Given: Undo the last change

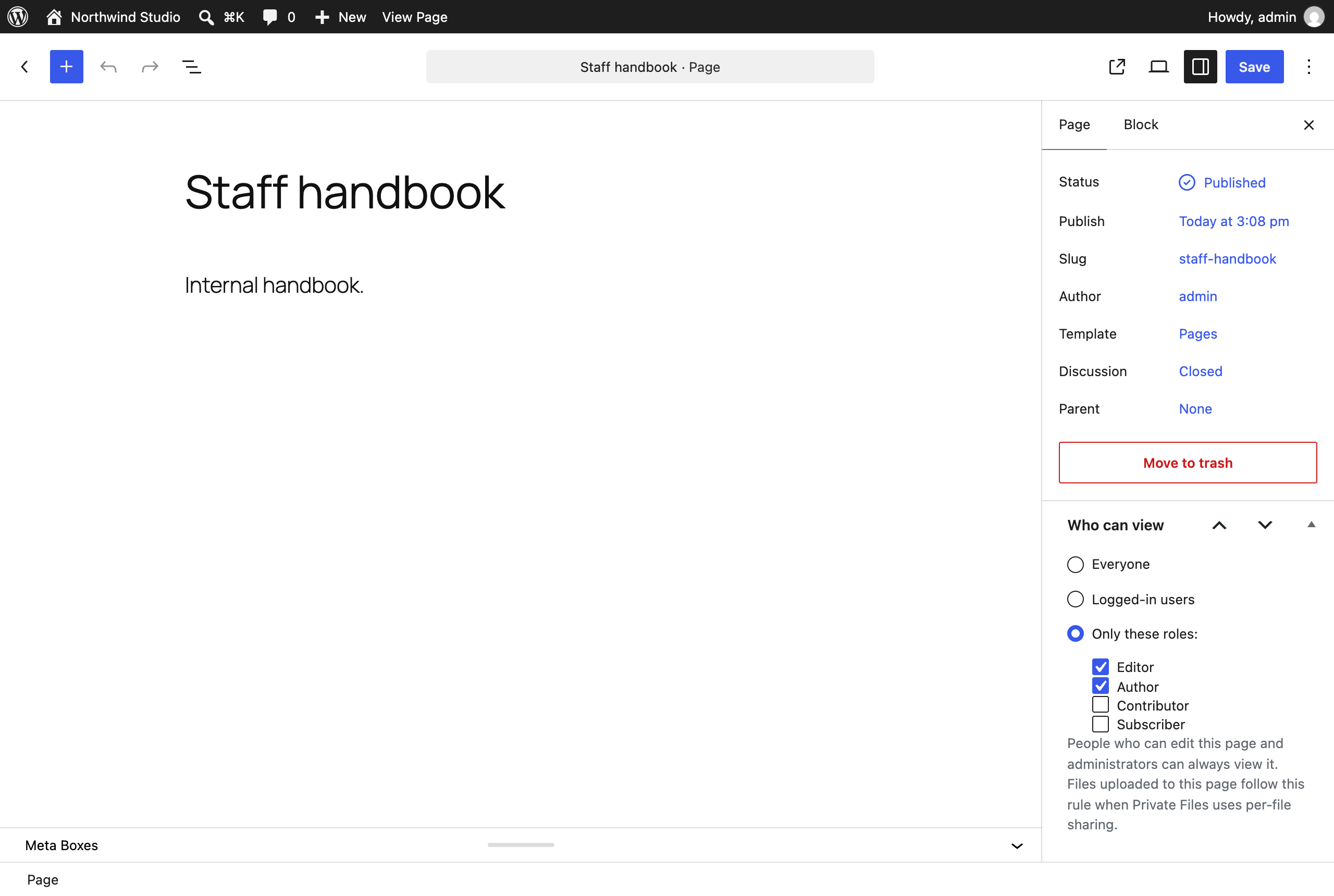Looking at the screenshot, I should click(108, 67).
